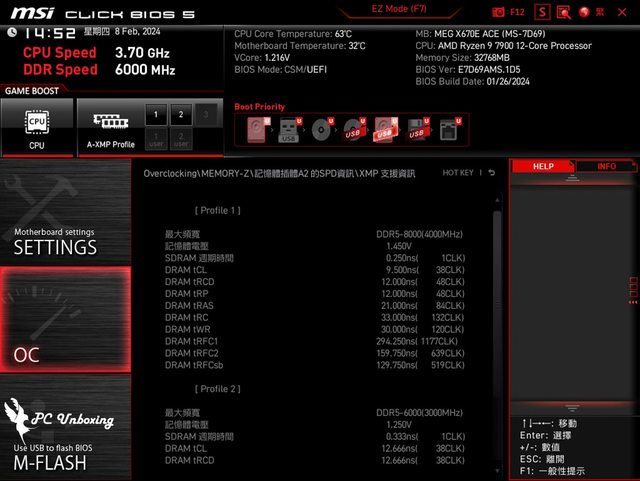640x481 pixels.
Task: Expand the help panel bottom handle
Action: click(573, 408)
